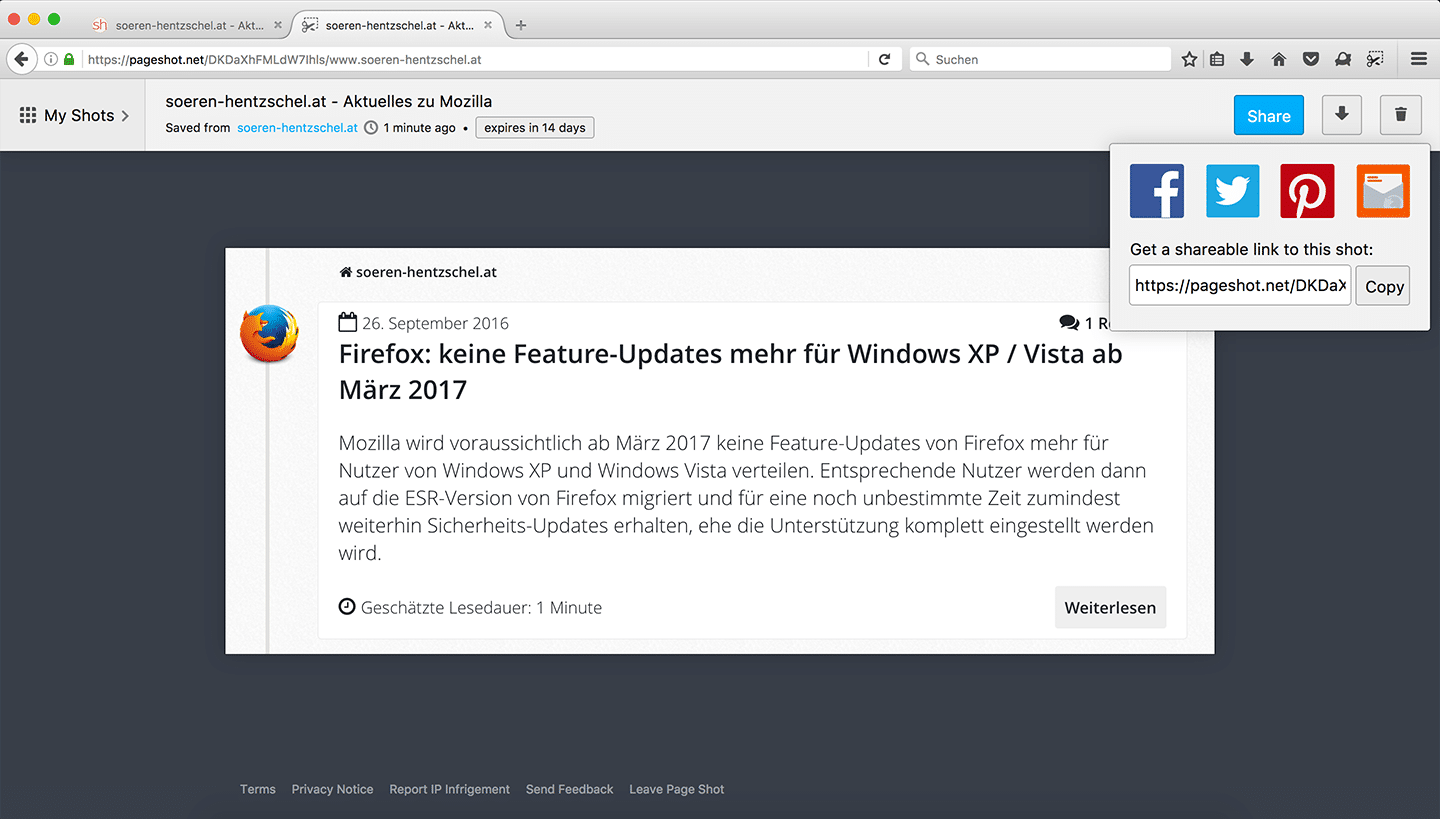Click the browser back arrow
This screenshot has height=819, width=1440.
click(21, 59)
